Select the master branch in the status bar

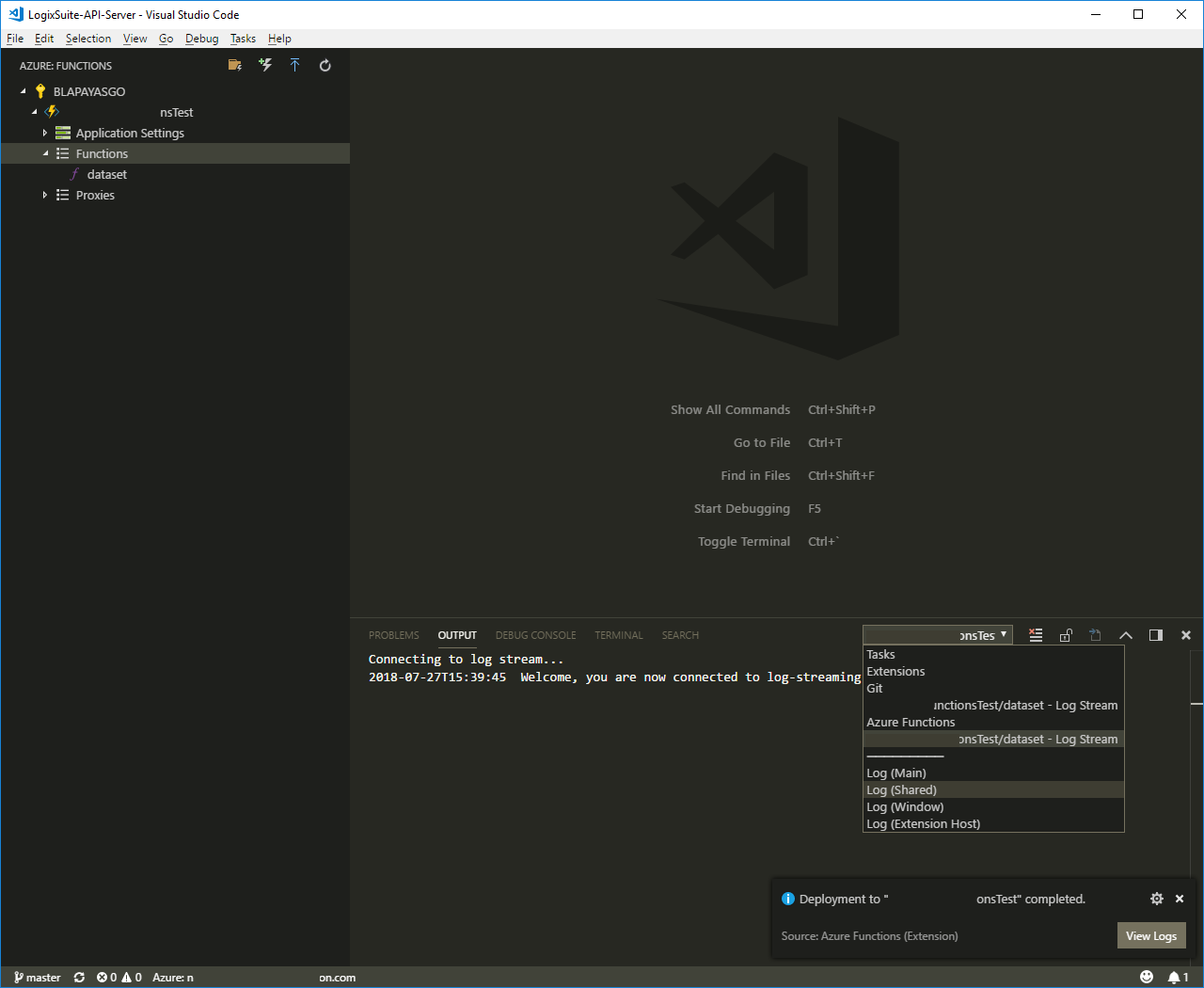click(x=37, y=977)
